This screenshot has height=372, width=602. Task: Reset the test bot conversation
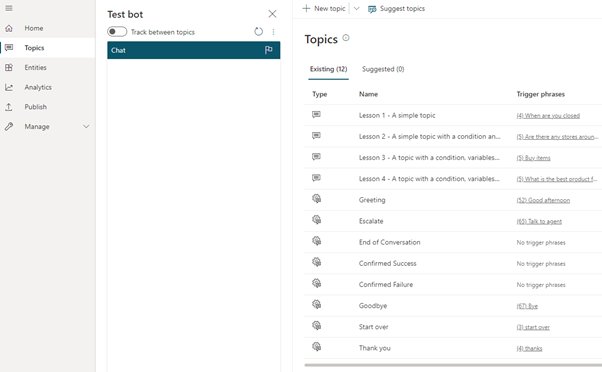click(x=258, y=31)
